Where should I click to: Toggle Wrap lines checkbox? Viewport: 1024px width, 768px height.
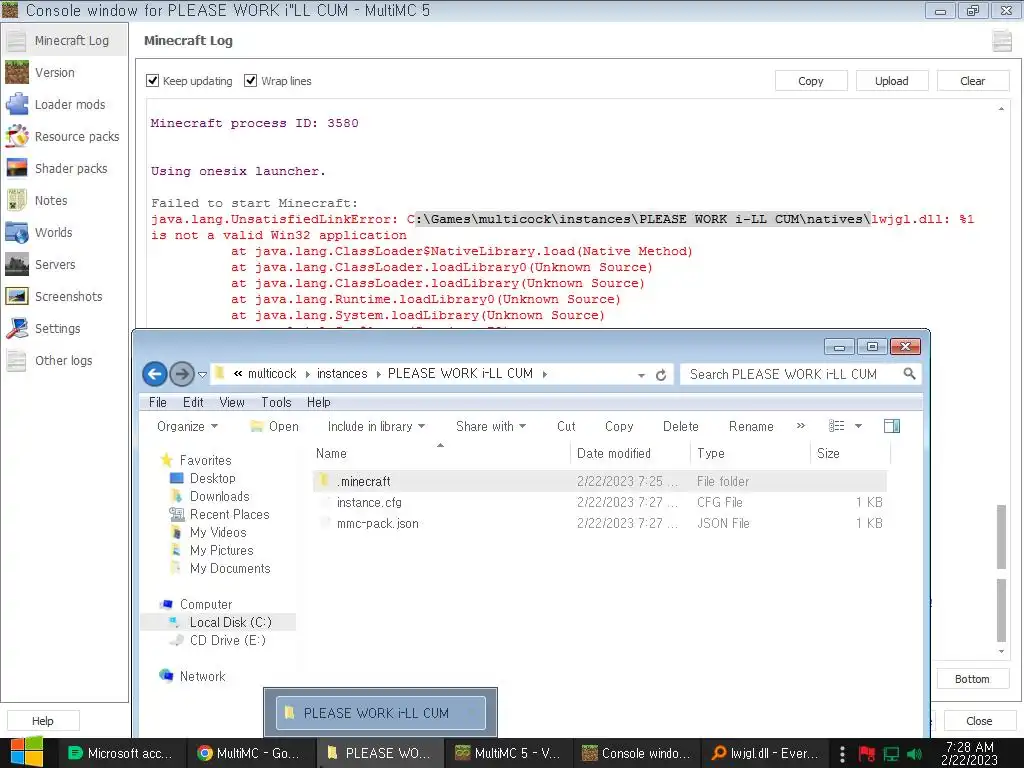point(250,80)
